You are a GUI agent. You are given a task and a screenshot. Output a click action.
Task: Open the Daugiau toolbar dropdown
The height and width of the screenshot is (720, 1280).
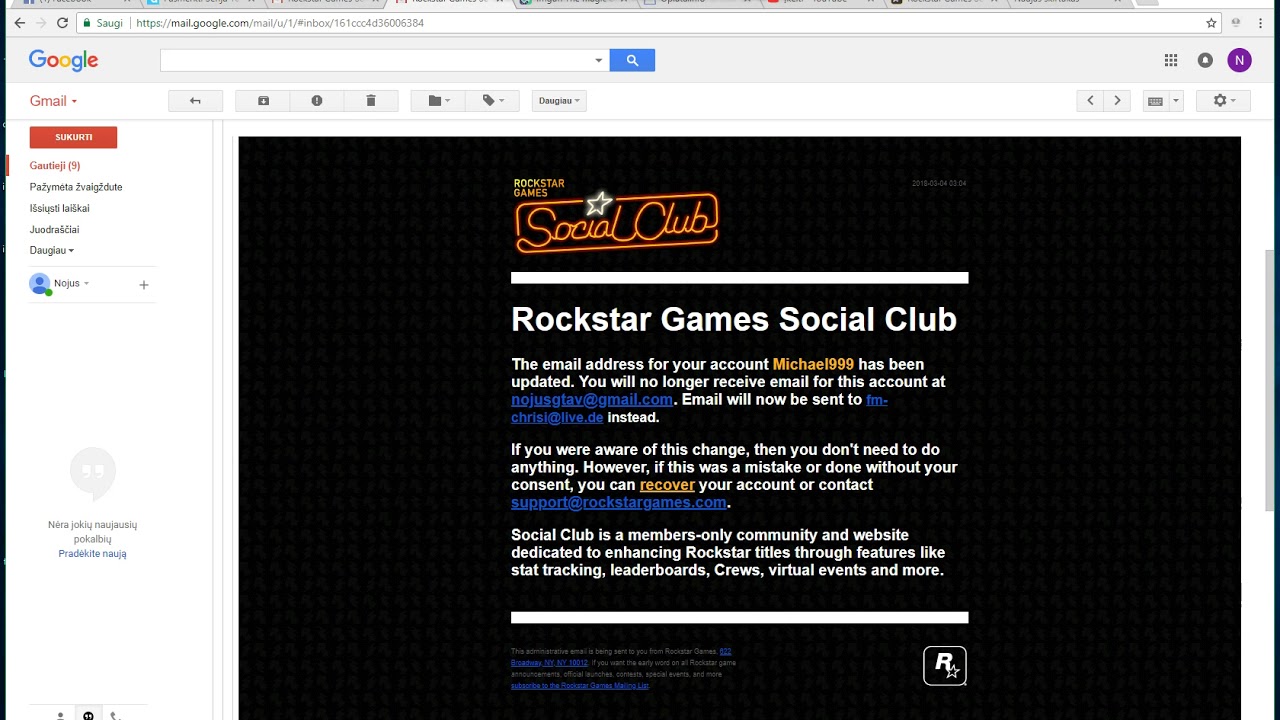559,100
